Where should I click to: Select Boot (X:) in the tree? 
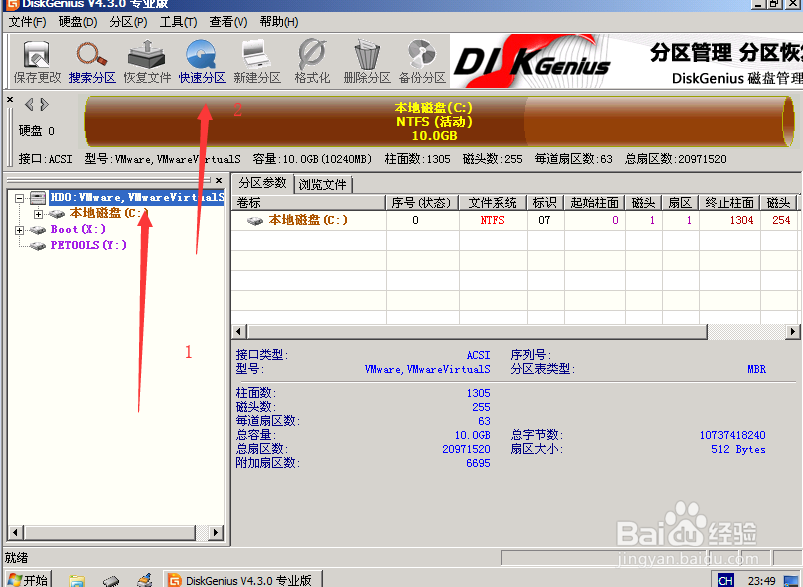(x=78, y=229)
